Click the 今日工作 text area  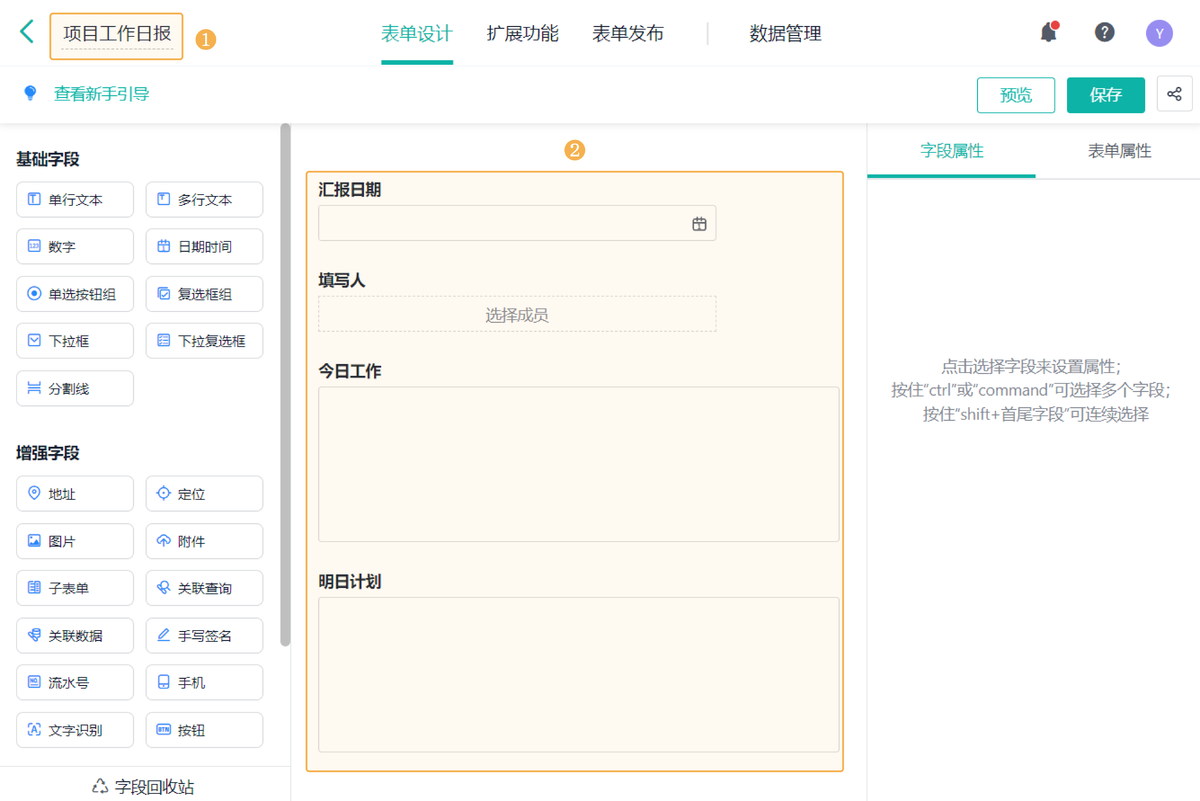click(578, 464)
